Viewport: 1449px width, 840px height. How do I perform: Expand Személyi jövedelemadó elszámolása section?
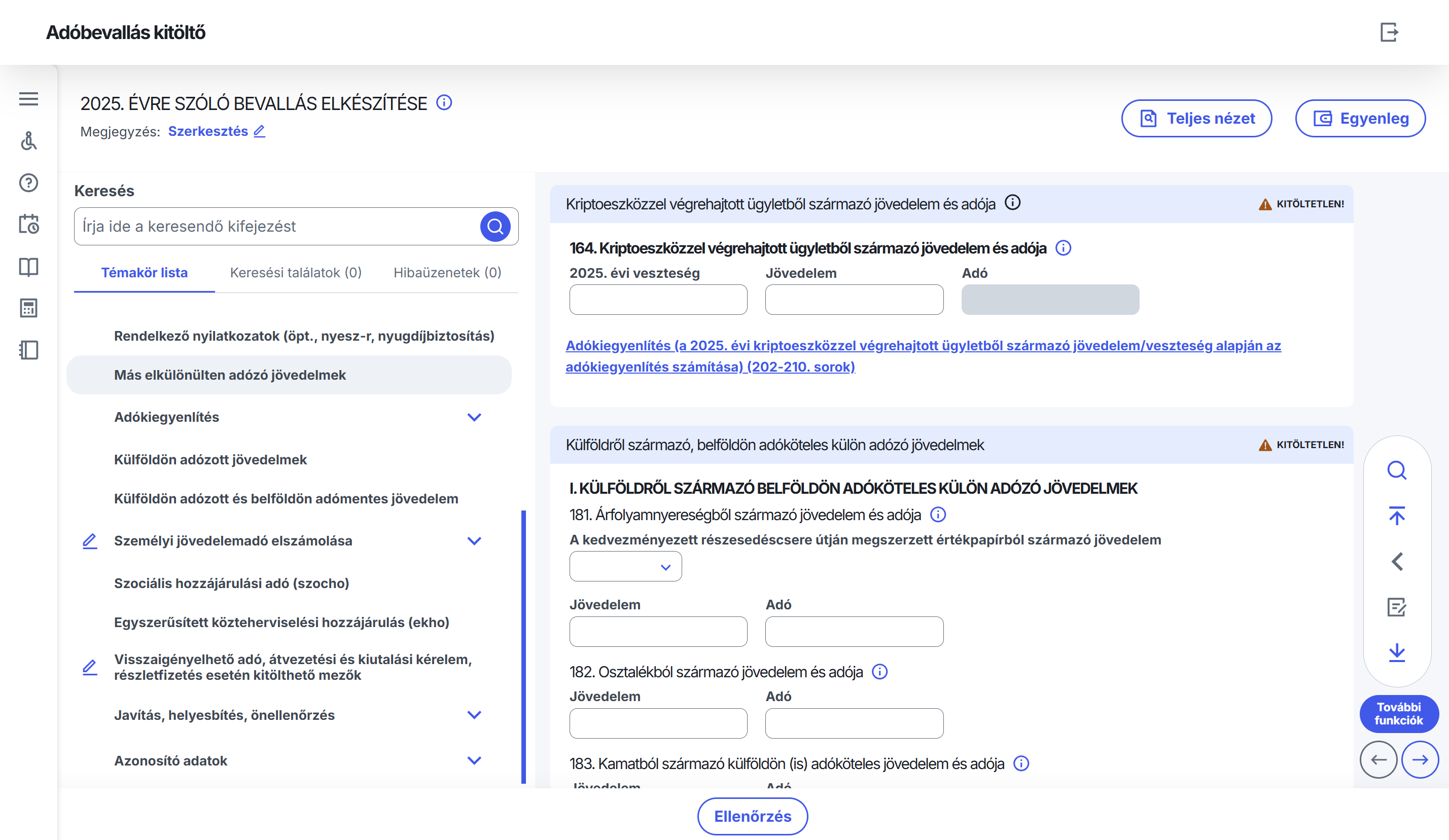pyautogui.click(x=474, y=541)
